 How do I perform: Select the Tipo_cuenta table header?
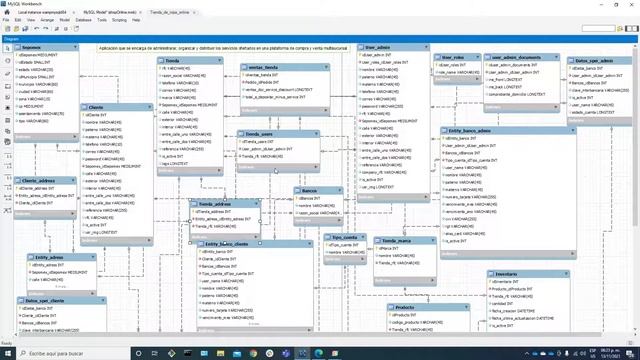point(345,237)
